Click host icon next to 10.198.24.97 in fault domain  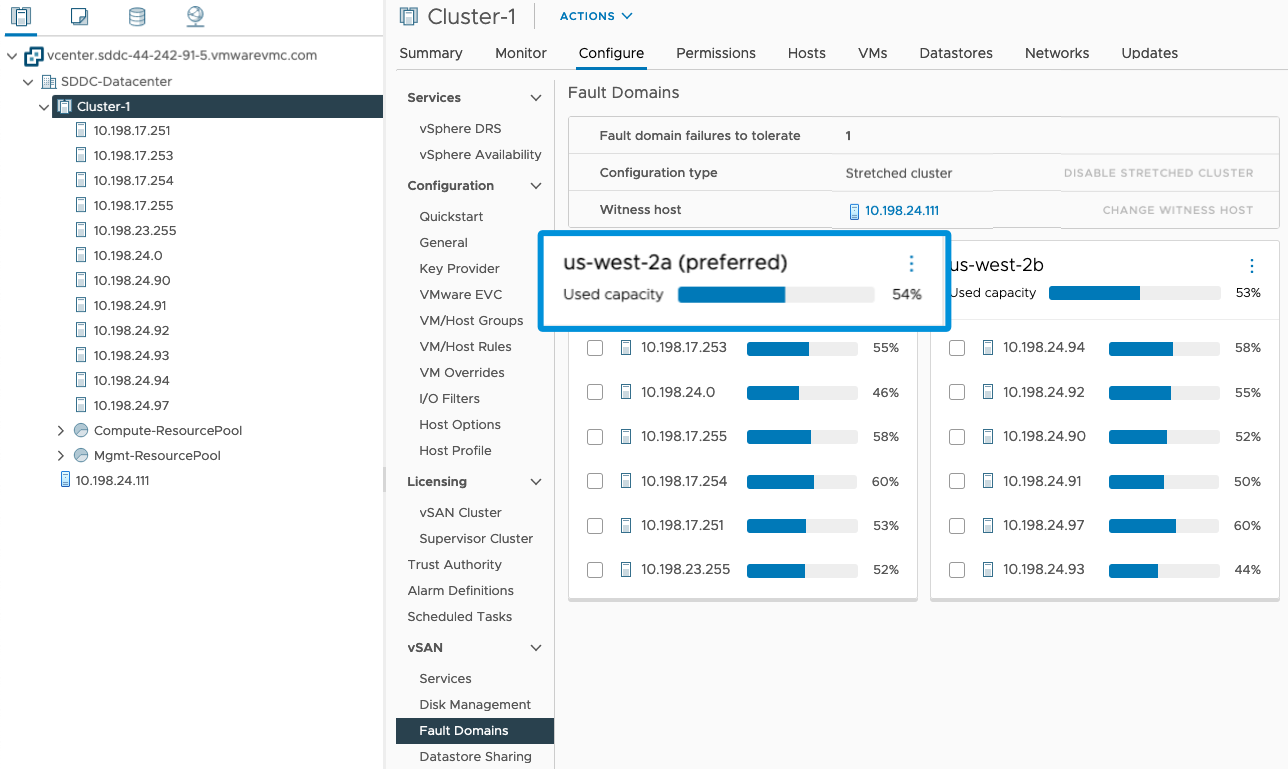(988, 526)
